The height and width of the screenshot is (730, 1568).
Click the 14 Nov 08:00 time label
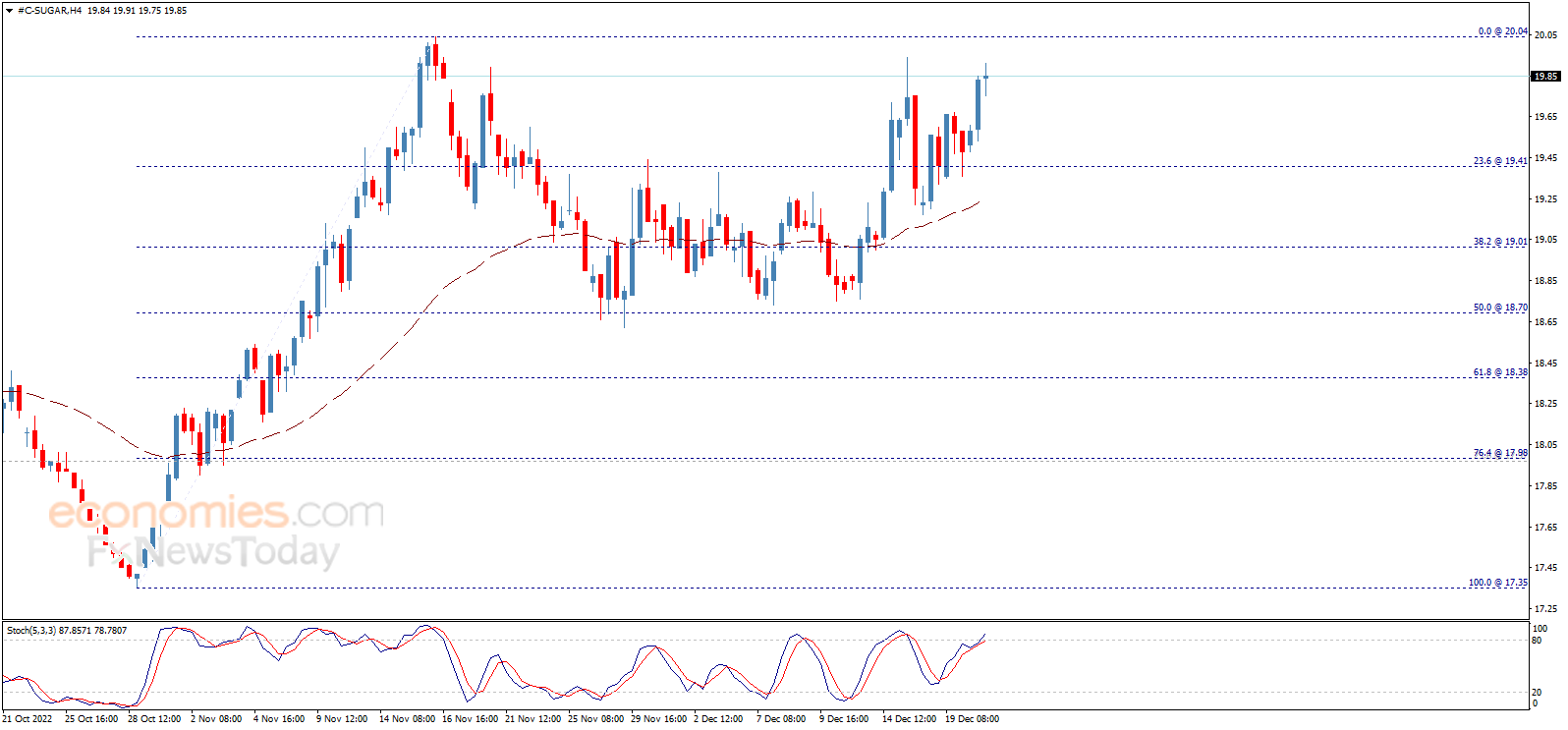pos(407,719)
